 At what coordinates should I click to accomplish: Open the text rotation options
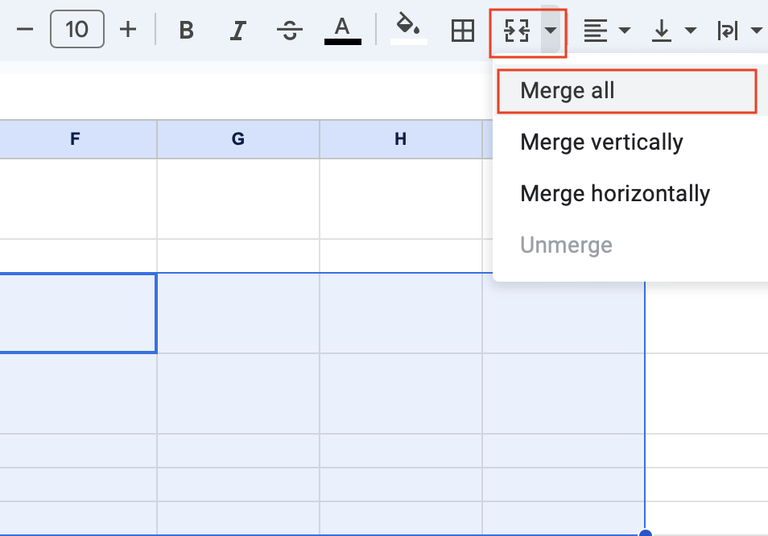click(x=738, y=31)
